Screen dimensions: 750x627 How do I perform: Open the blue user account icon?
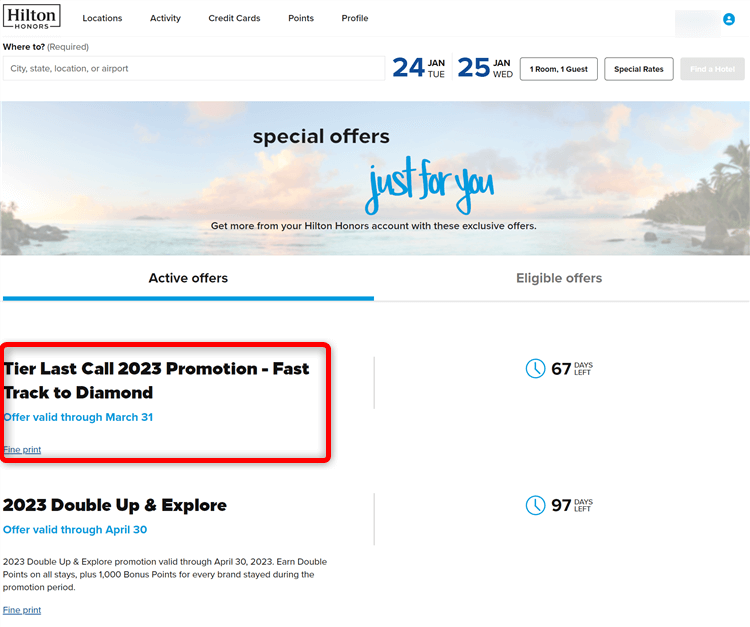tap(728, 19)
